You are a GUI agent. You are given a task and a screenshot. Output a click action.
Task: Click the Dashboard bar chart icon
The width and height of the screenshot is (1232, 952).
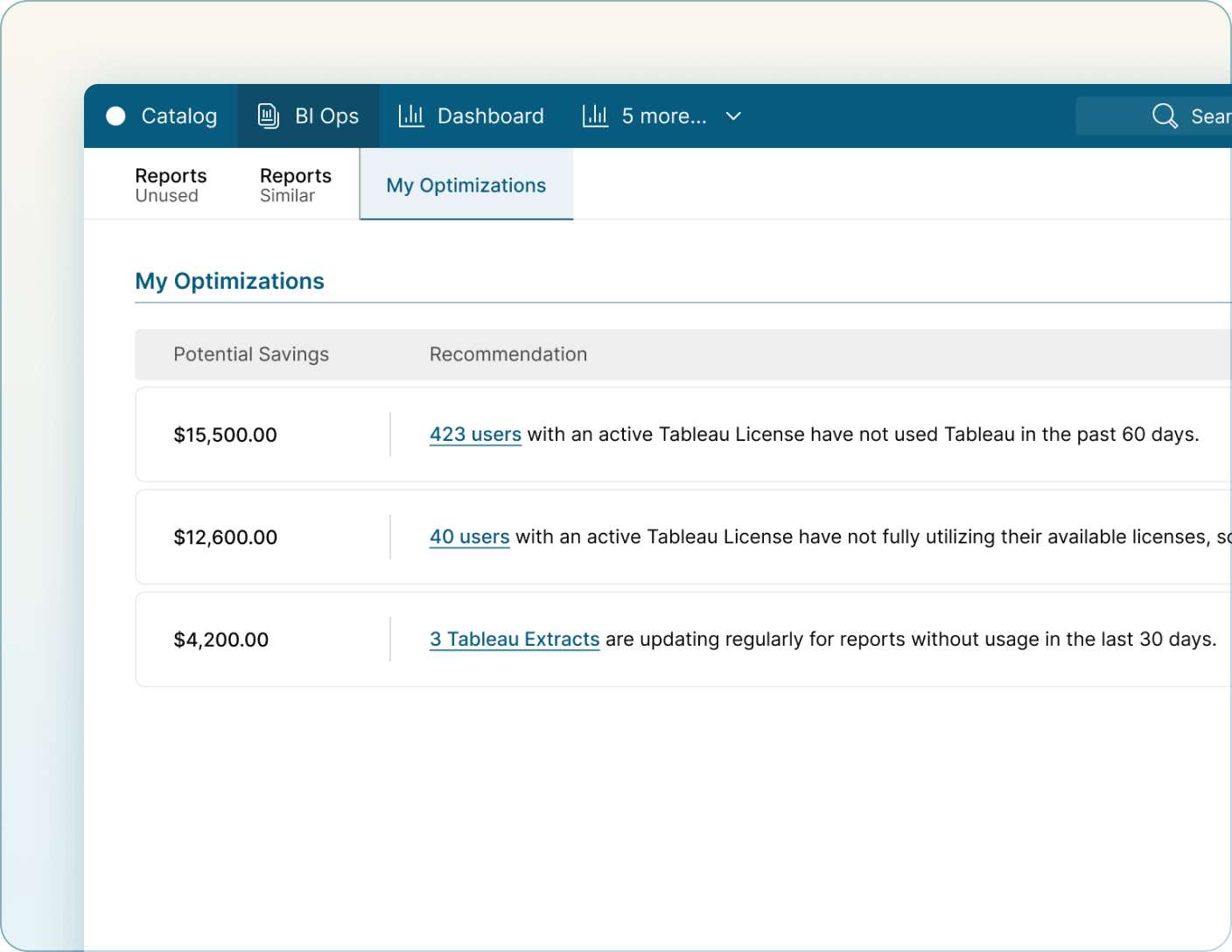(x=411, y=115)
